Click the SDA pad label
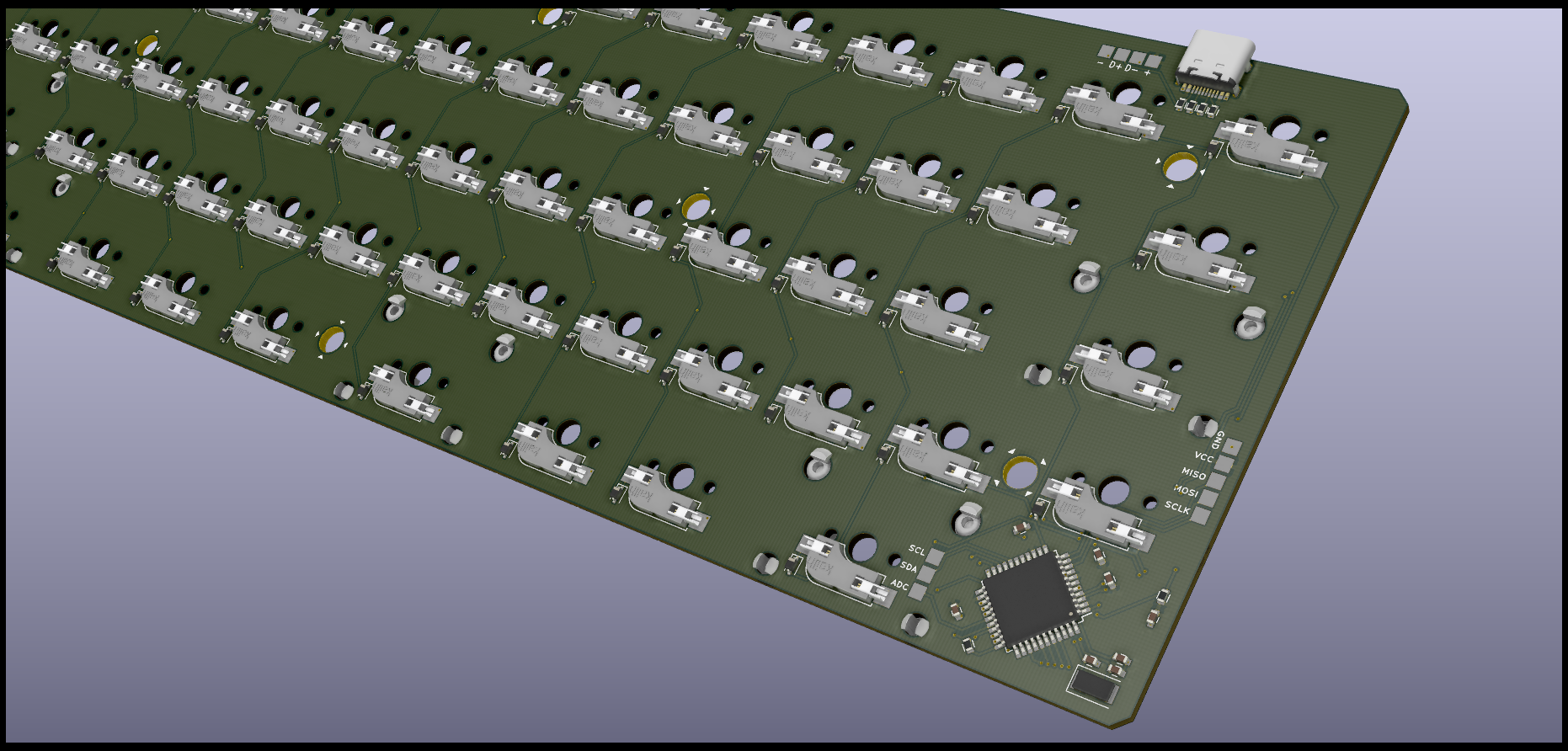This screenshot has width=1568, height=751. [x=908, y=567]
